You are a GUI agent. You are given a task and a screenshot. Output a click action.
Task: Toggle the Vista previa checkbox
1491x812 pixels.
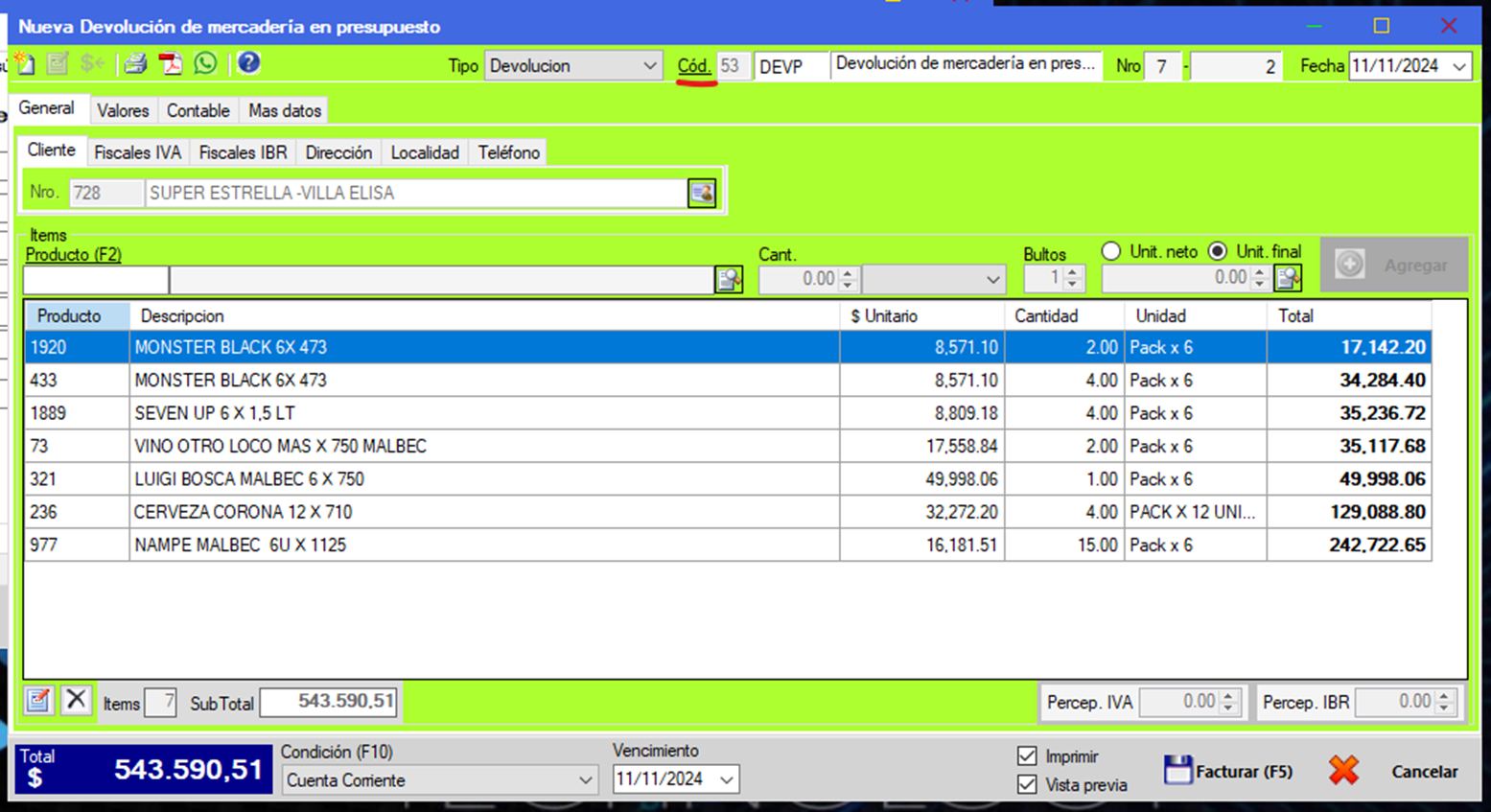[x=1027, y=784]
